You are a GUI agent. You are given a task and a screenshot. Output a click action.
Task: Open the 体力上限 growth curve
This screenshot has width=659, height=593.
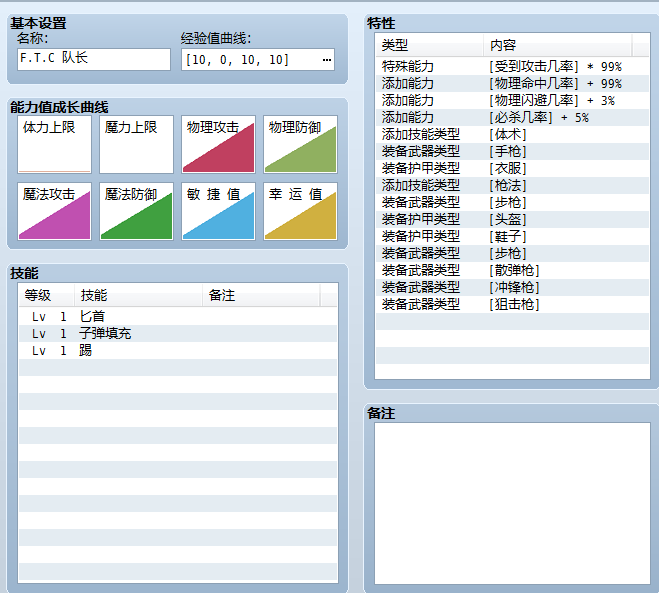click(54, 144)
